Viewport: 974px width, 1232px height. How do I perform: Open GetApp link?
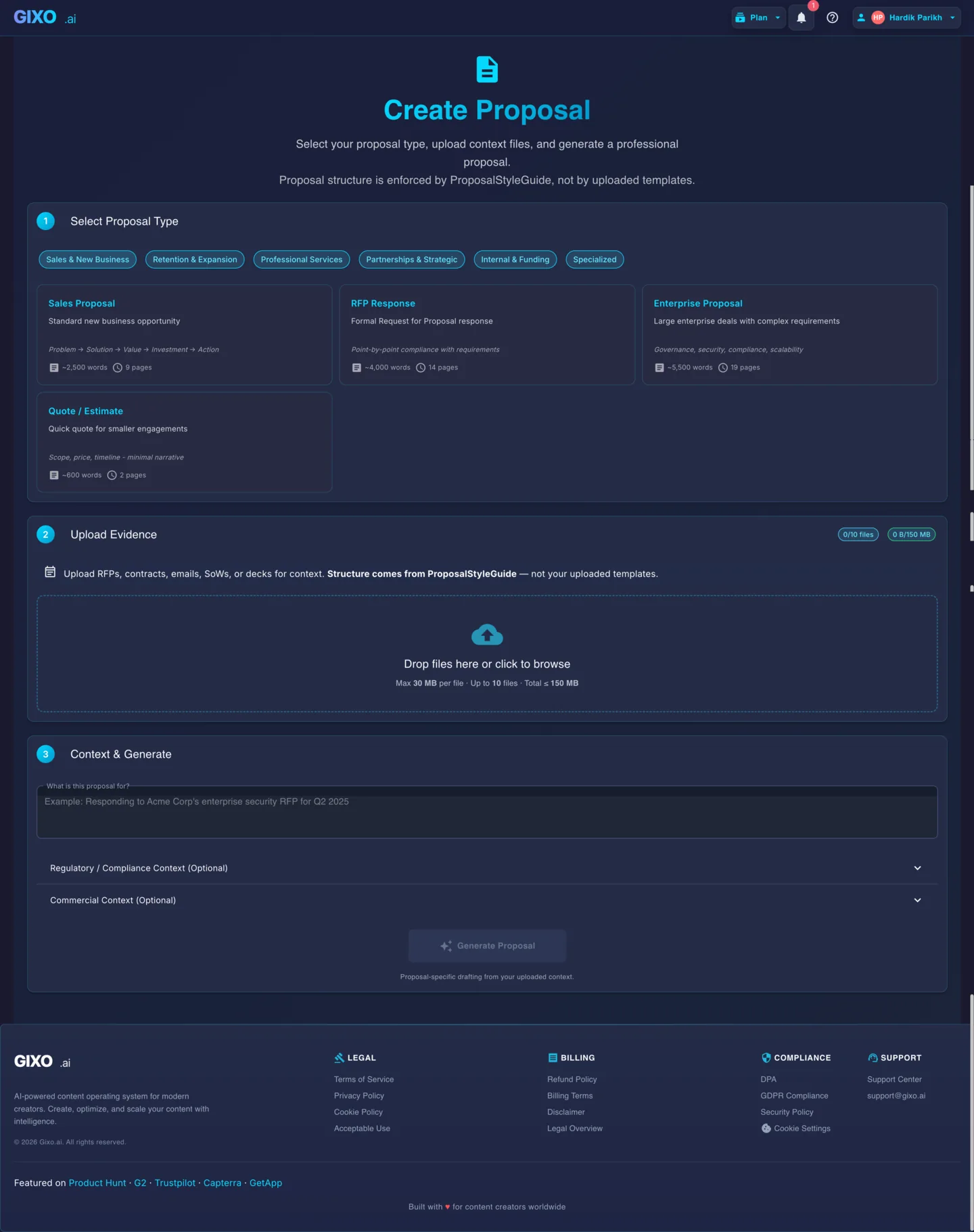266,1183
